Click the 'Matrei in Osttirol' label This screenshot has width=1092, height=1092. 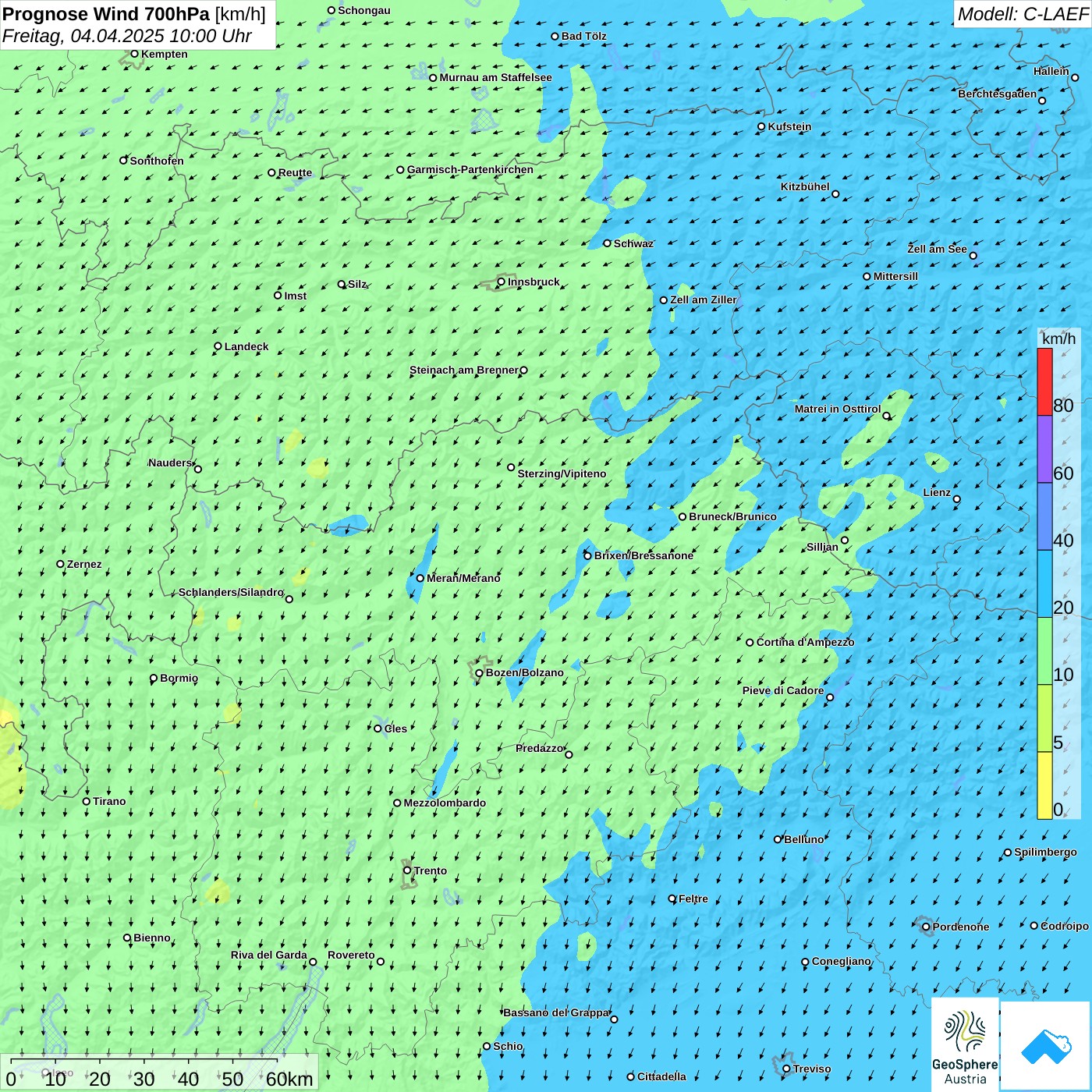click(x=838, y=409)
